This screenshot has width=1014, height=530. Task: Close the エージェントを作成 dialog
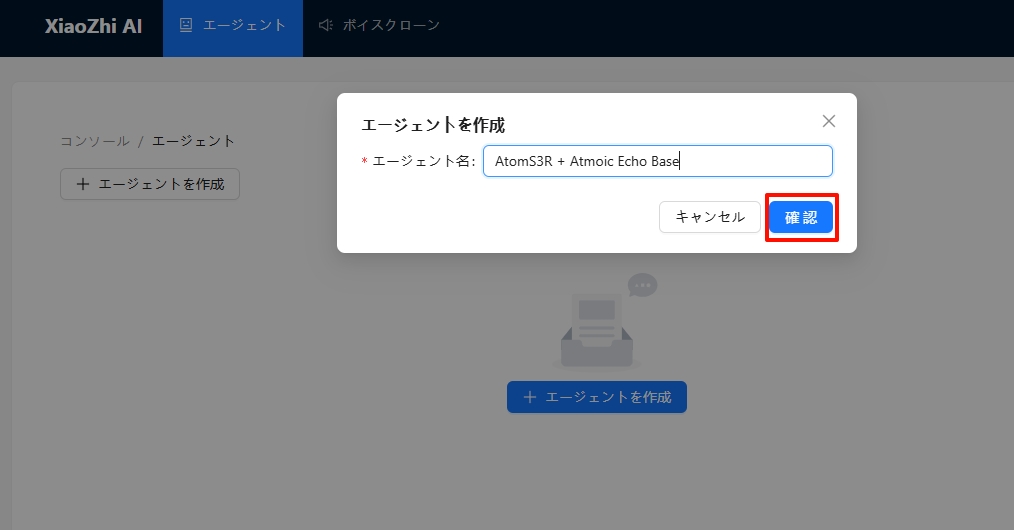click(828, 121)
